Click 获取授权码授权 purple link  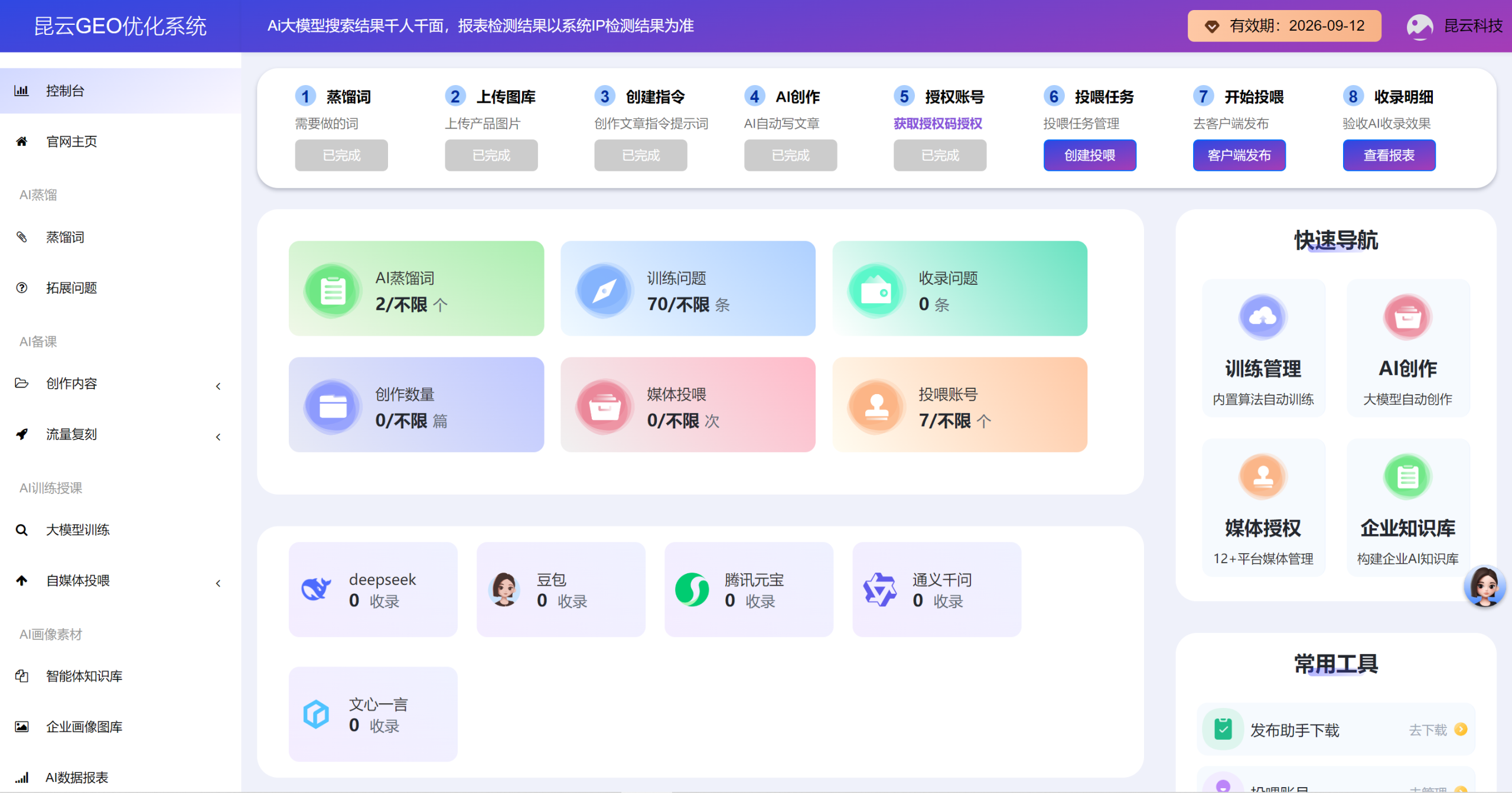937,123
